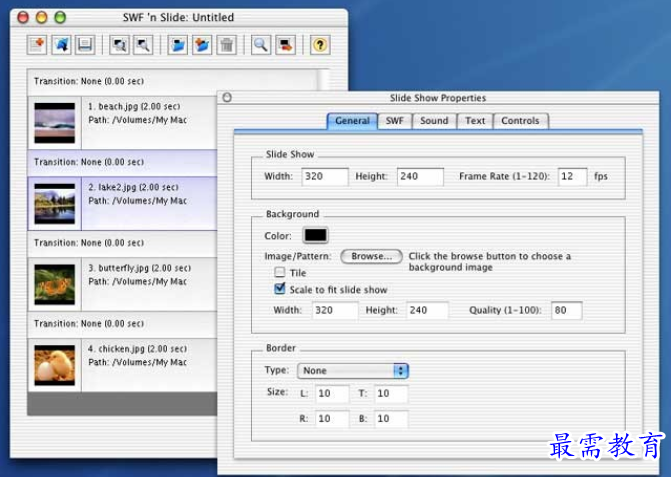Click the blue arrow open toolbar icon
The height and width of the screenshot is (477, 671).
coord(61,45)
